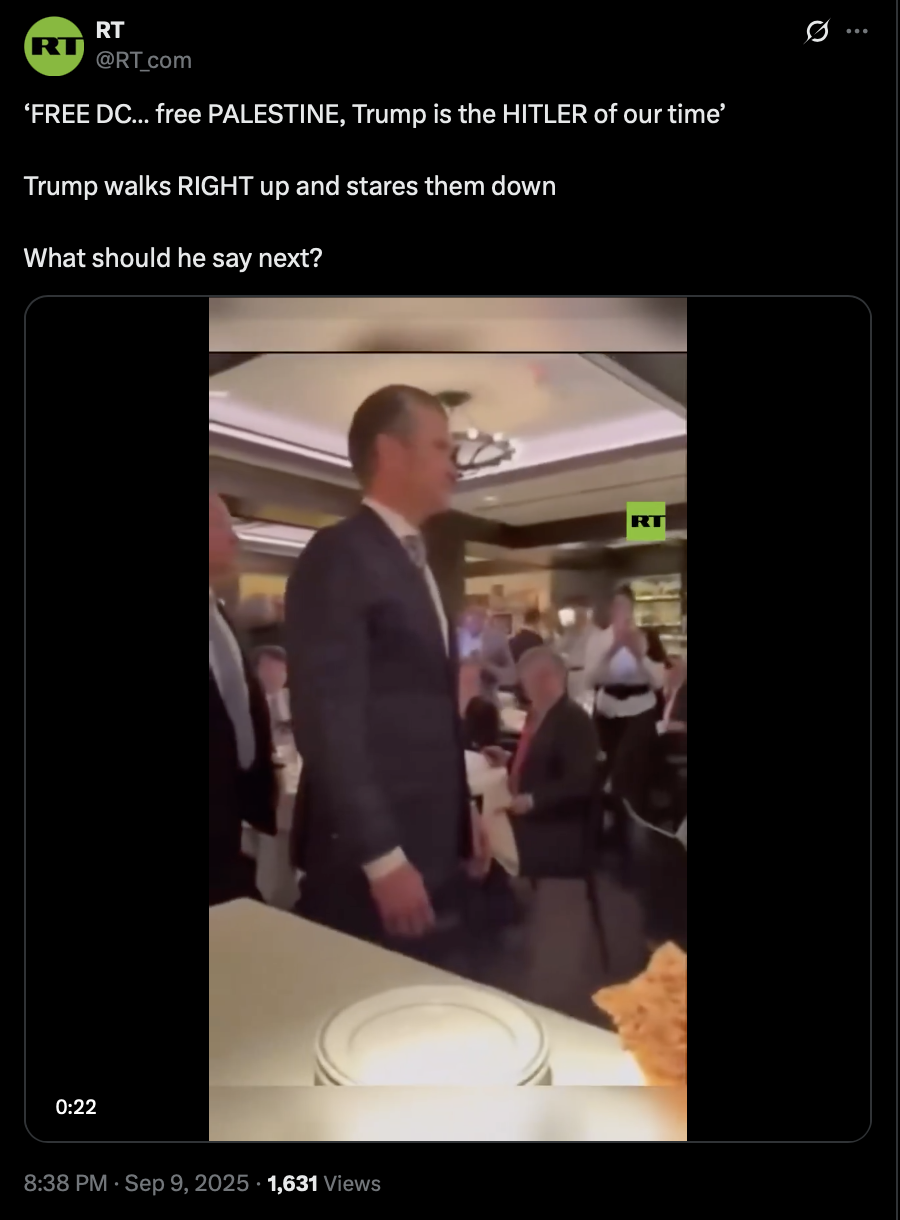Open the 1,631 Views count
The width and height of the screenshot is (900, 1220).
[324, 1183]
